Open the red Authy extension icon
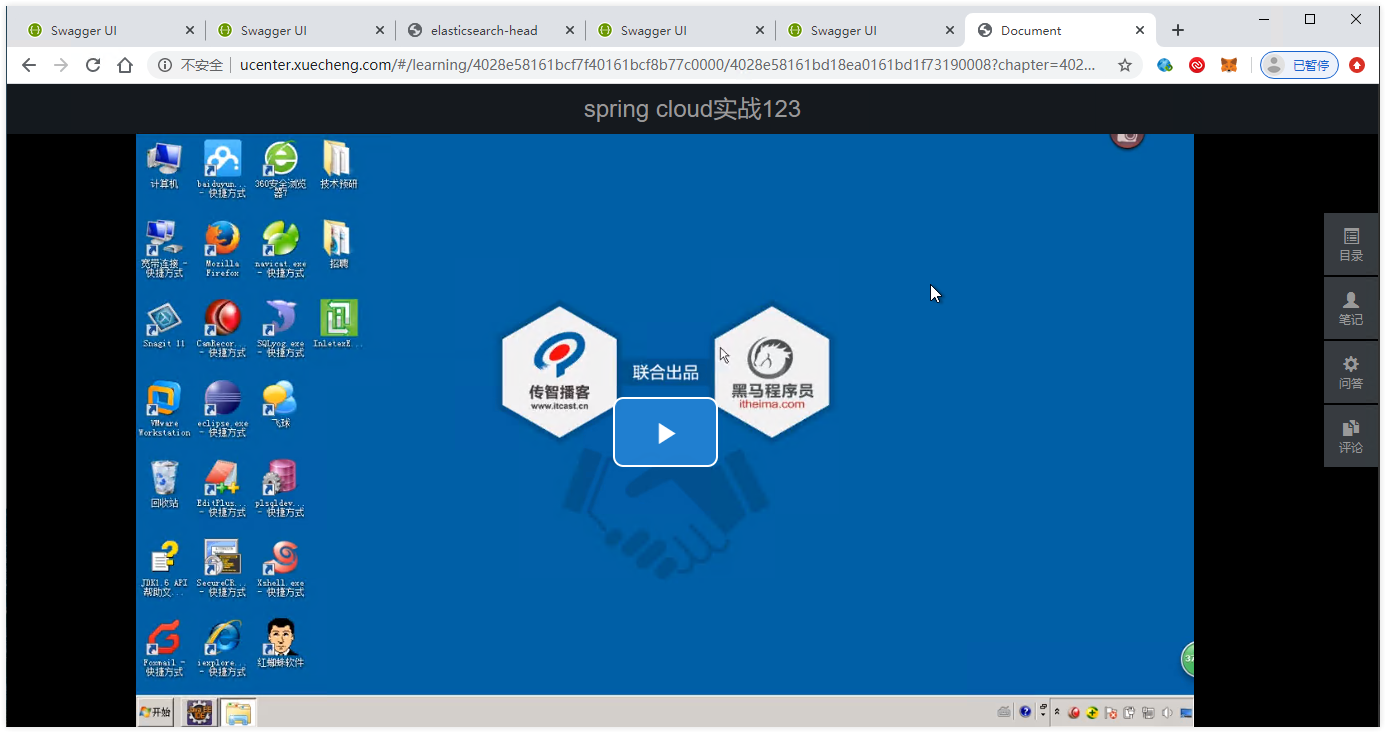 click(1197, 65)
